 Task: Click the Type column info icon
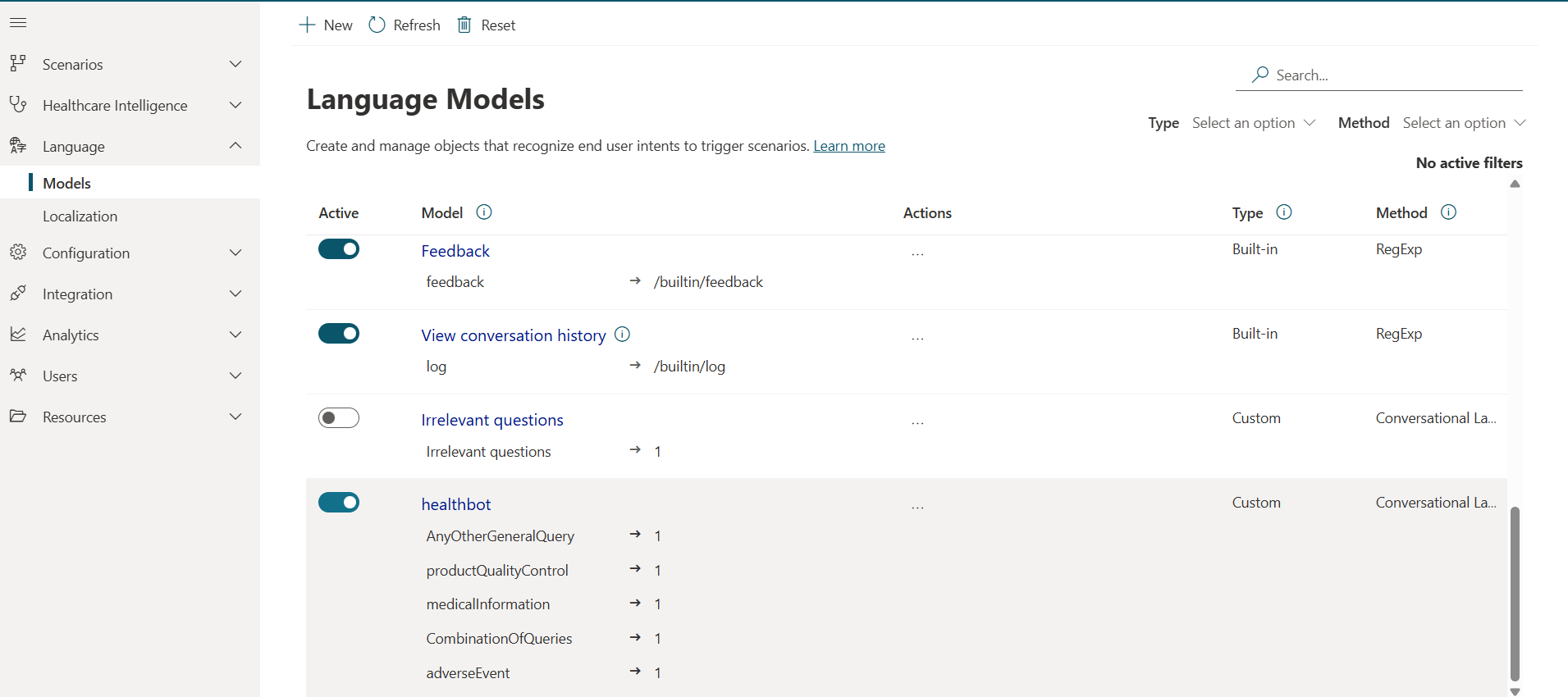coord(1284,212)
